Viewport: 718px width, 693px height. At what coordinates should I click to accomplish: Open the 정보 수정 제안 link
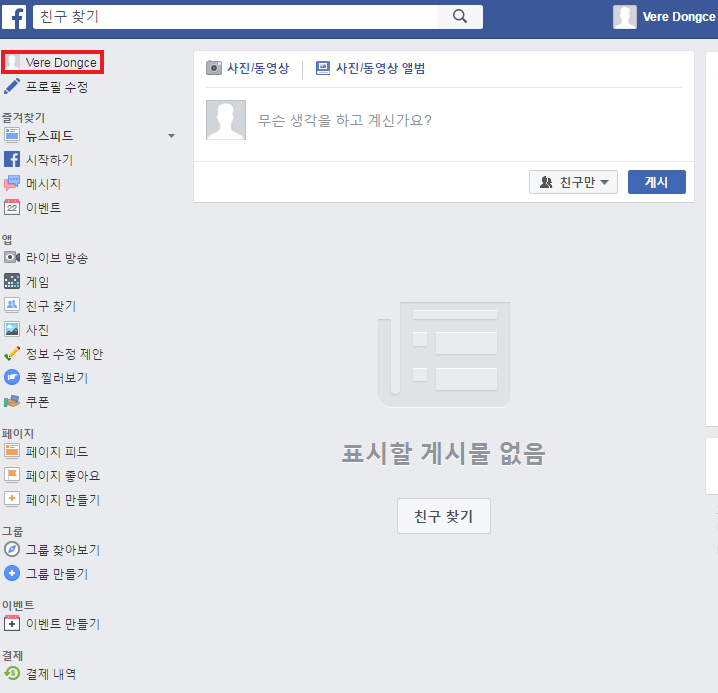tap(65, 354)
